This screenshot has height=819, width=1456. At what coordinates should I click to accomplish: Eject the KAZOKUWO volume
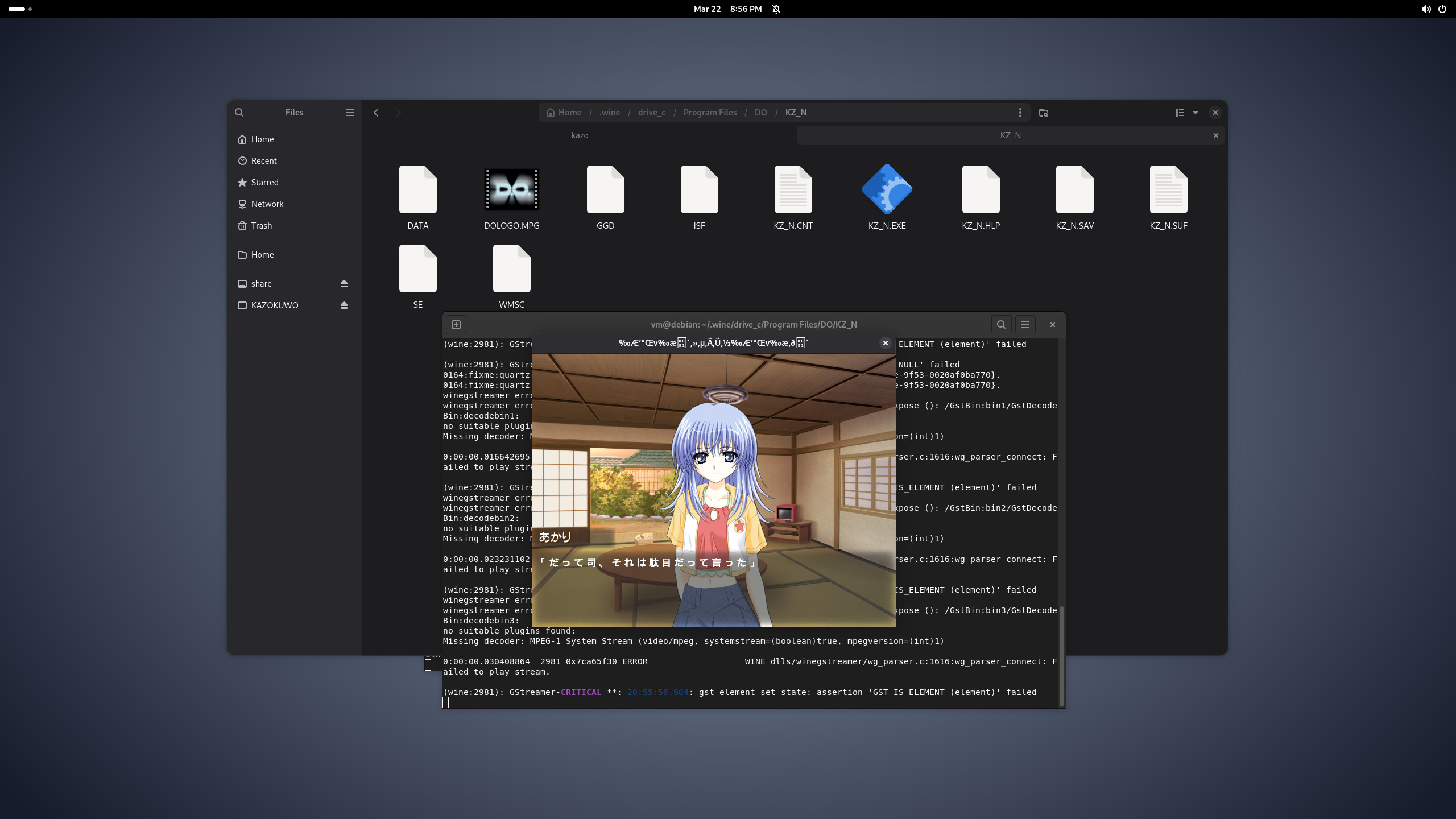click(x=344, y=305)
